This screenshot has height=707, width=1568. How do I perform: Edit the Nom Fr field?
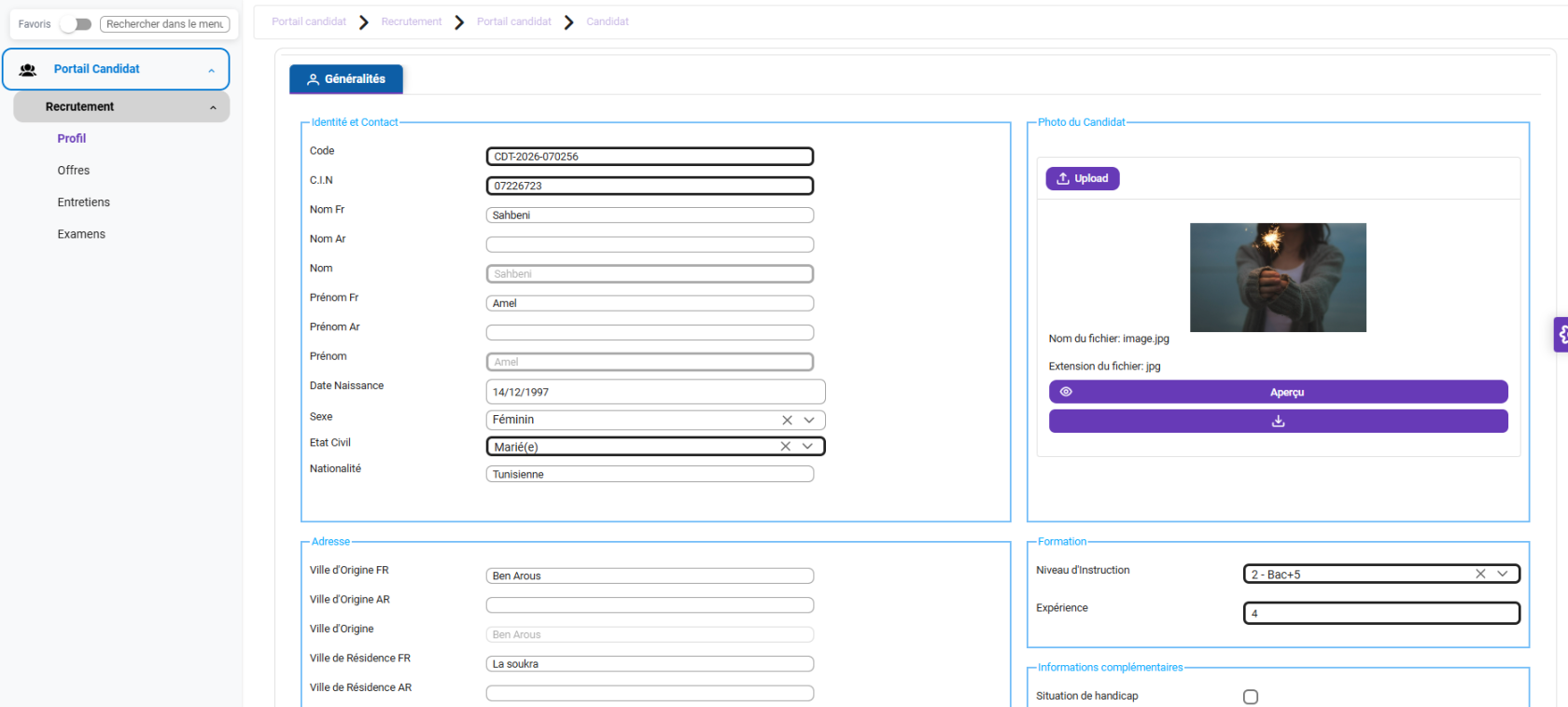pos(650,215)
